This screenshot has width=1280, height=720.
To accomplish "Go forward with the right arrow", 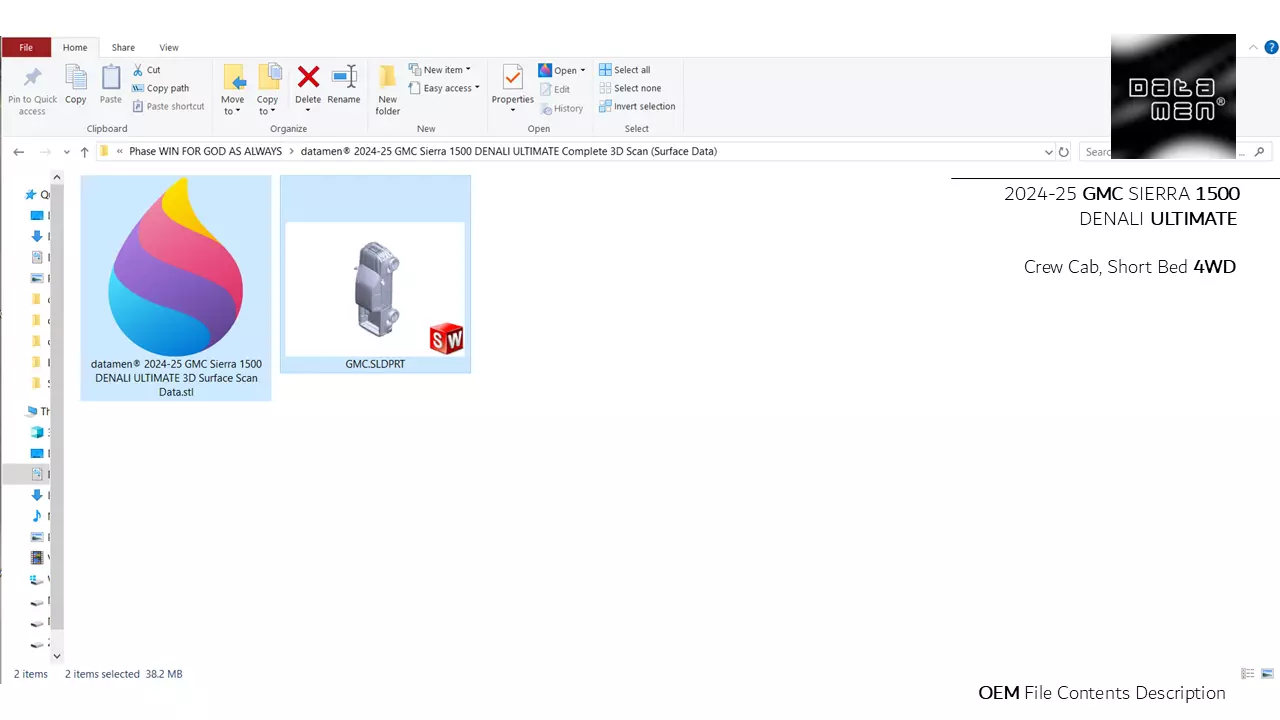I will [44, 152].
